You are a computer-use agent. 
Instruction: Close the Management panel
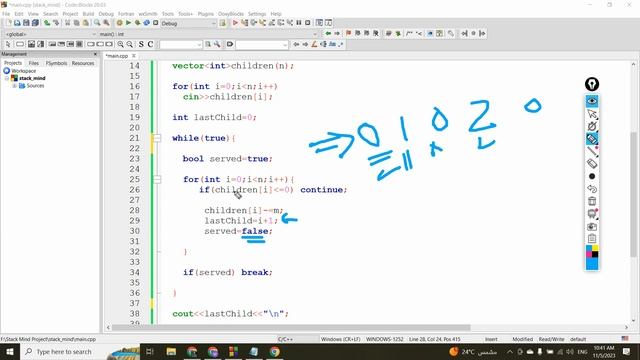click(x=96, y=54)
